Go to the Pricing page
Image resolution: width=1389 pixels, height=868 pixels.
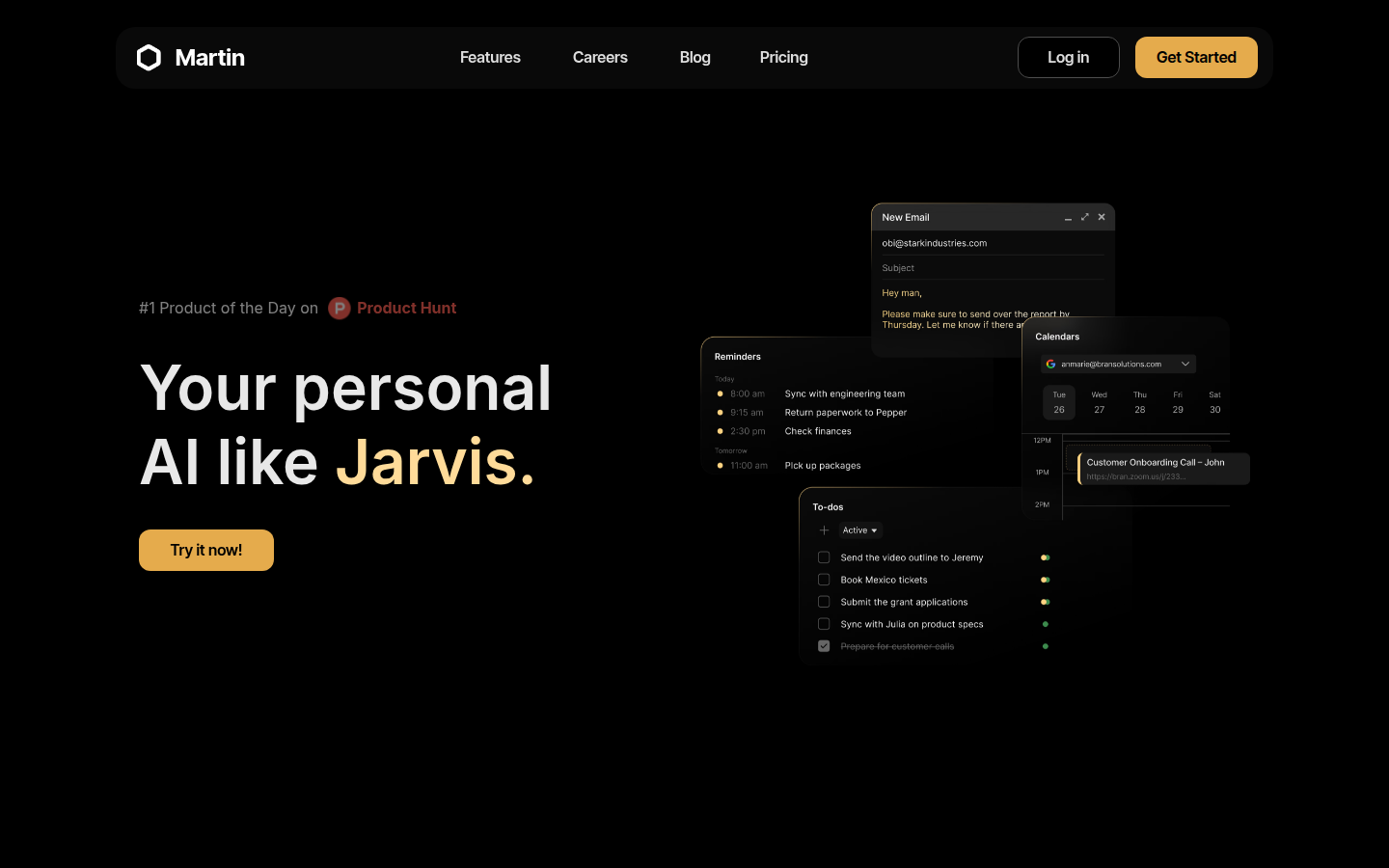click(x=783, y=58)
